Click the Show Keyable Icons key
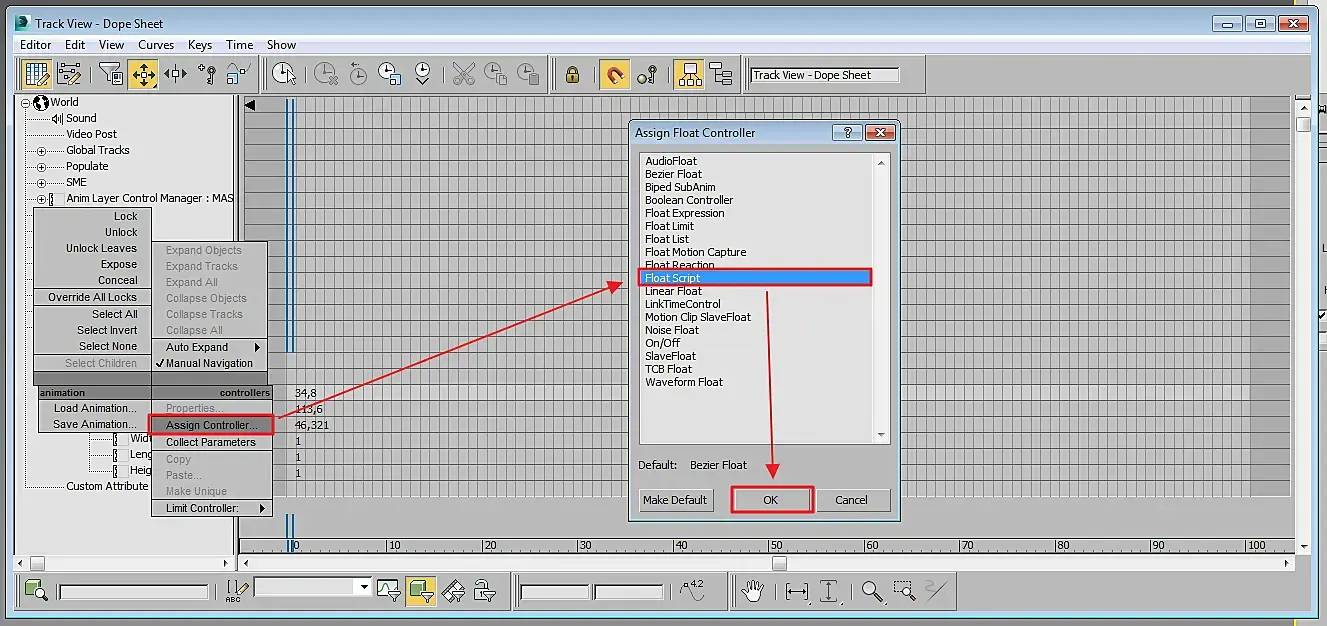 647,74
